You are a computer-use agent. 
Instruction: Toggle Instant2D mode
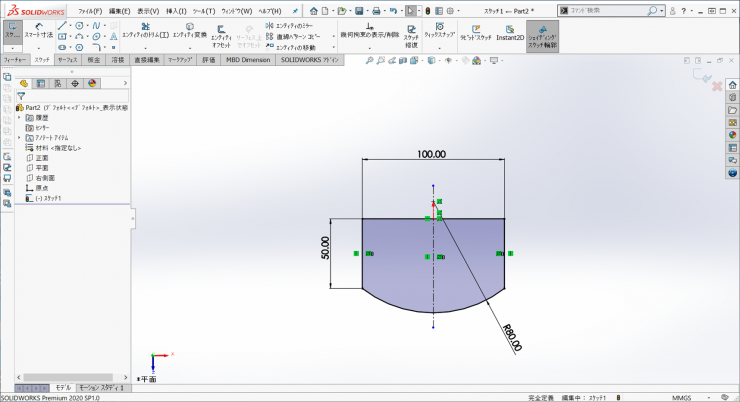point(510,32)
